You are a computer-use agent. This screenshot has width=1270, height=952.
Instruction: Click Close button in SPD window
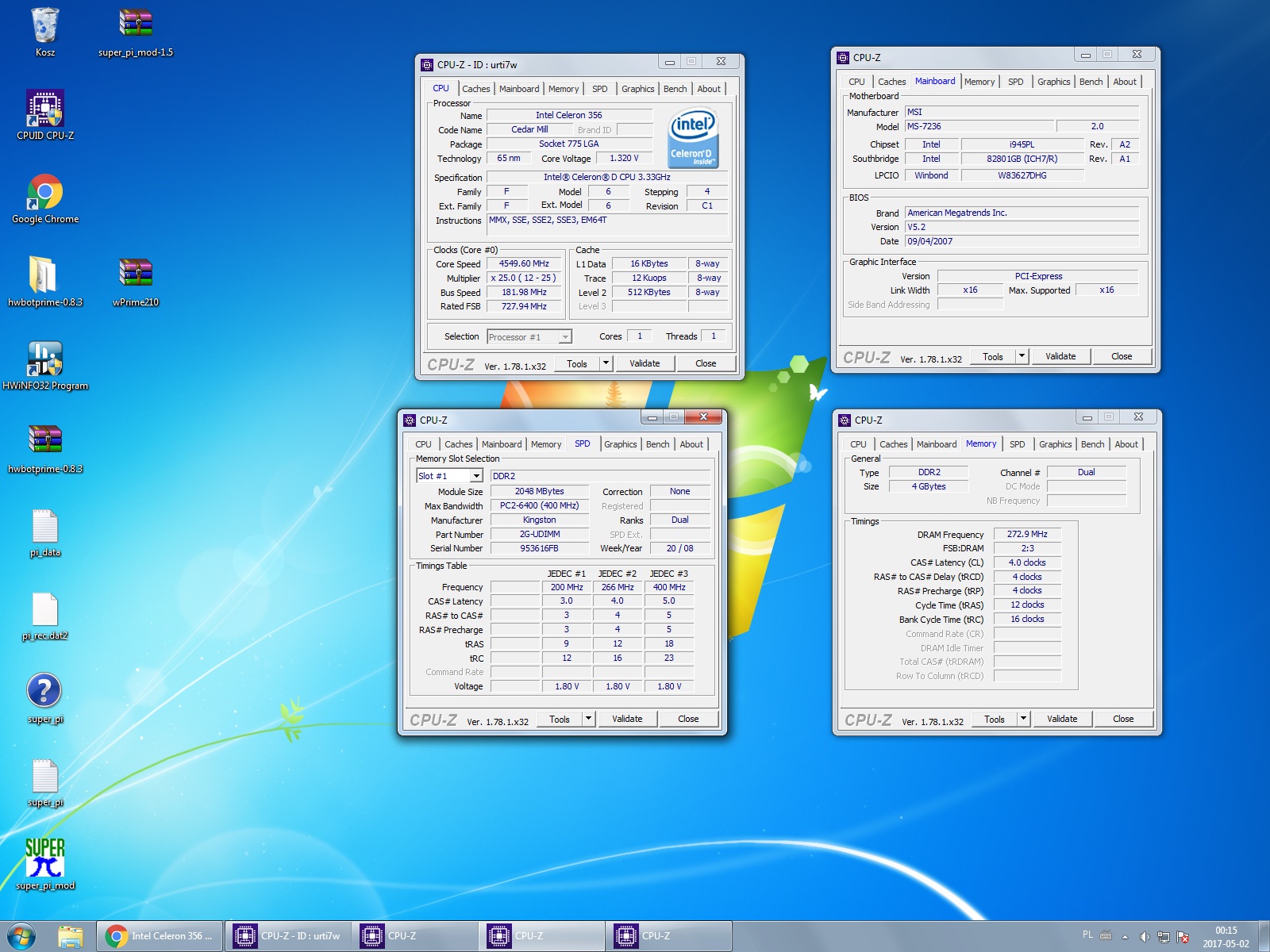688,719
